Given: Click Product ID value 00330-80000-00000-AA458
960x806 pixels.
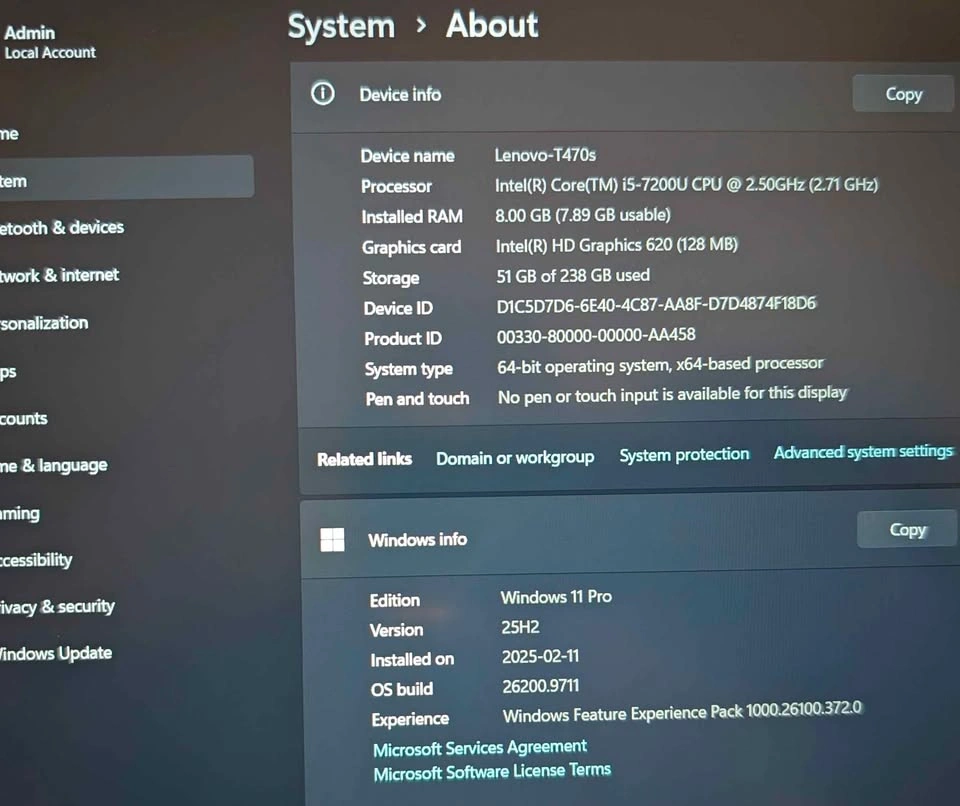Looking at the screenshot, I should coord(596,335).
